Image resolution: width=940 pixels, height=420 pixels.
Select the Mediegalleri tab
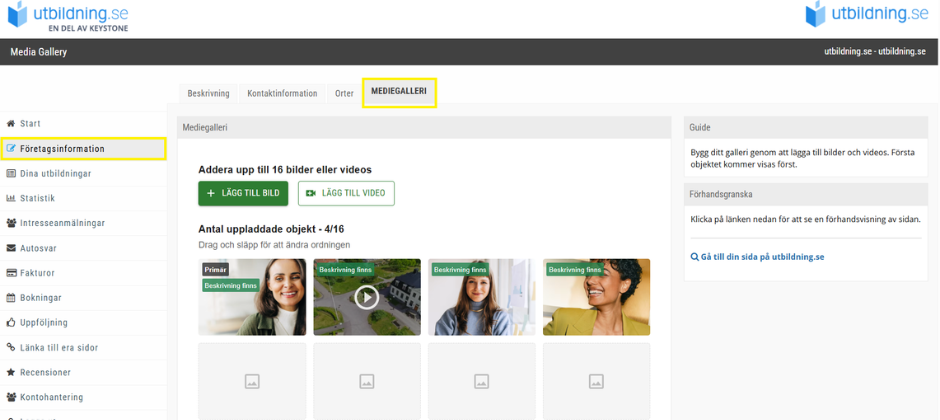[x=399, y=92]
